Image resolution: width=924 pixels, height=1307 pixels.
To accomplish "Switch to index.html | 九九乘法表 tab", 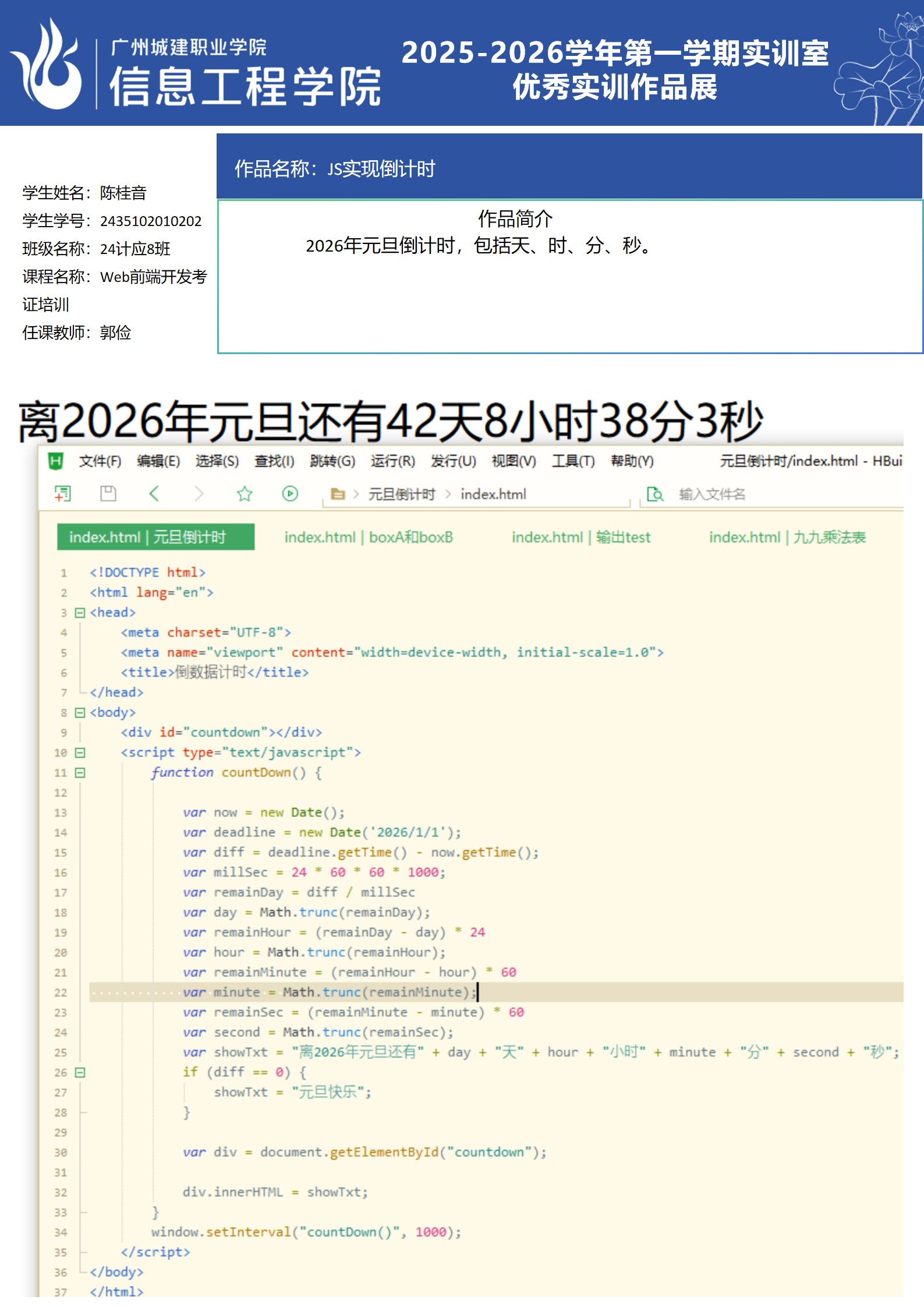I will coord(787,537).
